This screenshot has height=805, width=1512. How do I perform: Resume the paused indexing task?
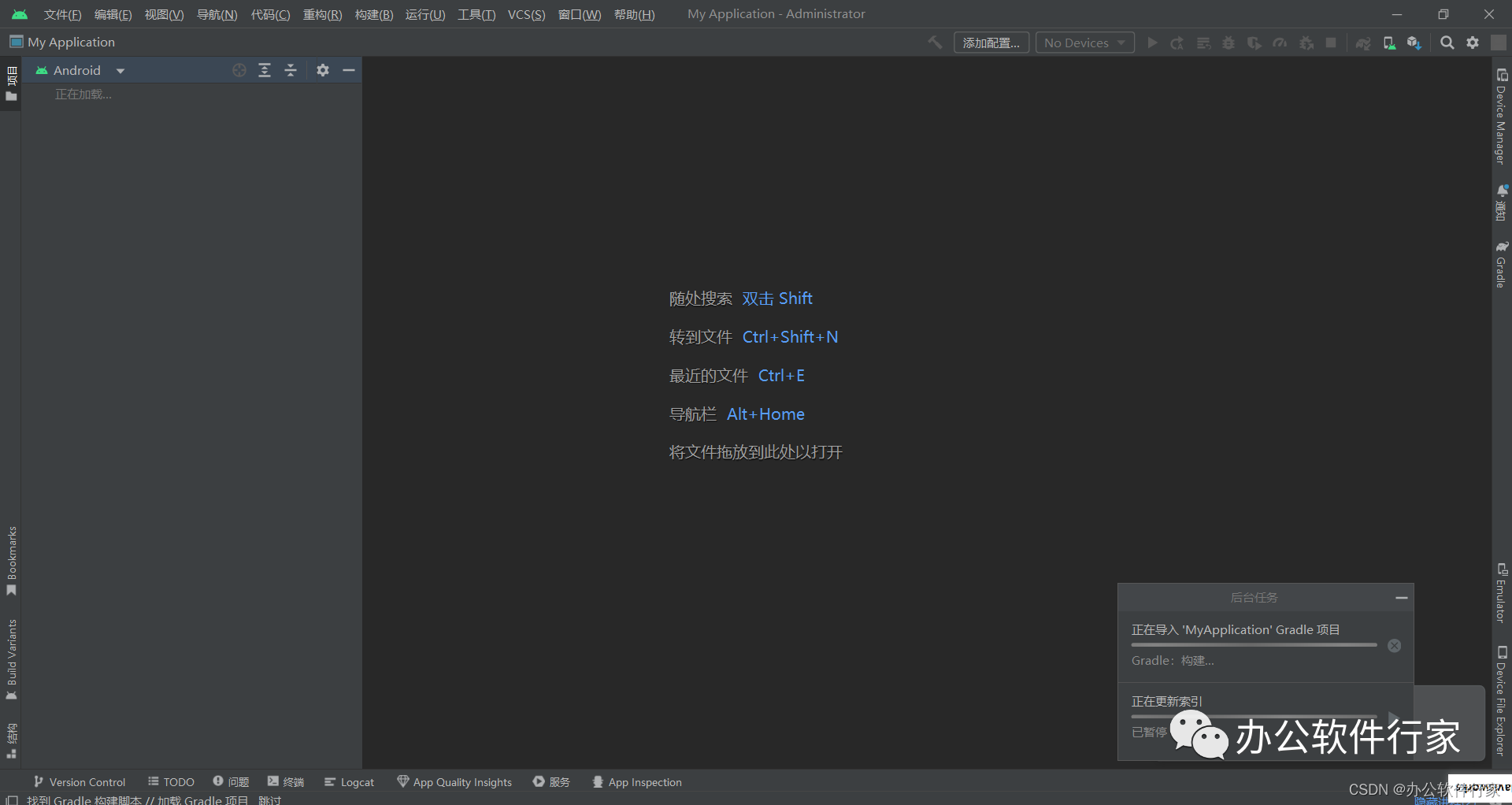click(x=1394, y=718)
